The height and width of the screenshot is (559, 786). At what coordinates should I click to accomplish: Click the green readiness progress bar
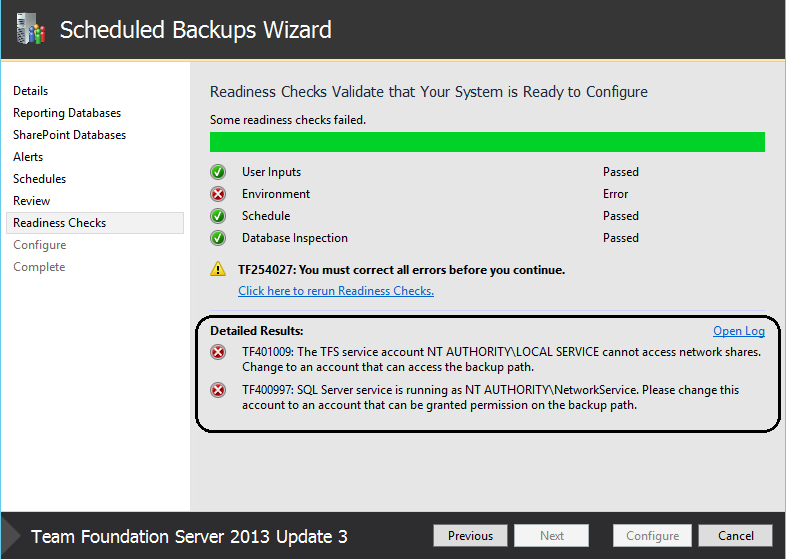pos(487,142)
